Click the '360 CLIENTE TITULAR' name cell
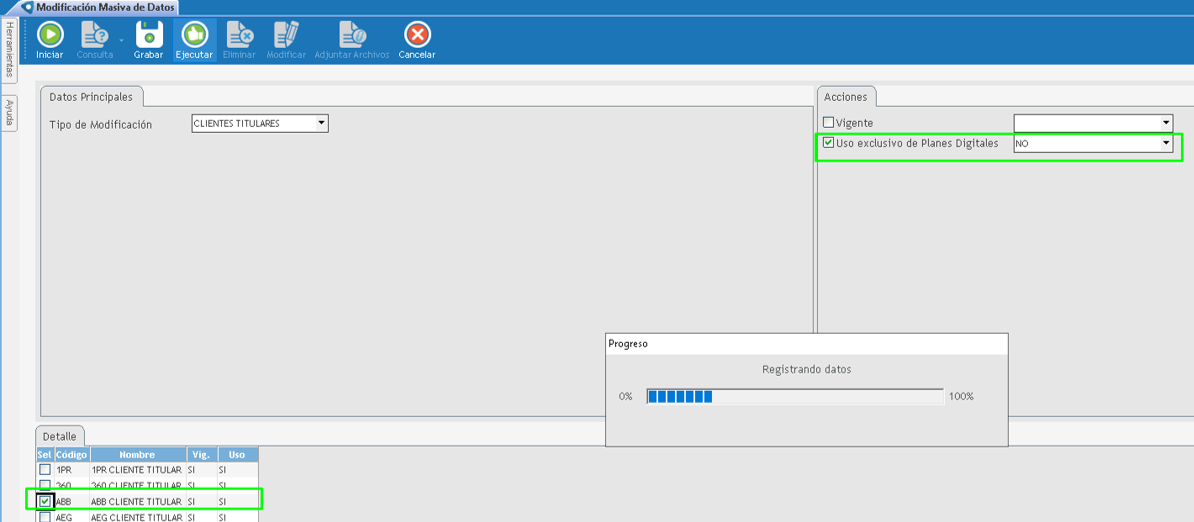 click(x=137, y=485)
